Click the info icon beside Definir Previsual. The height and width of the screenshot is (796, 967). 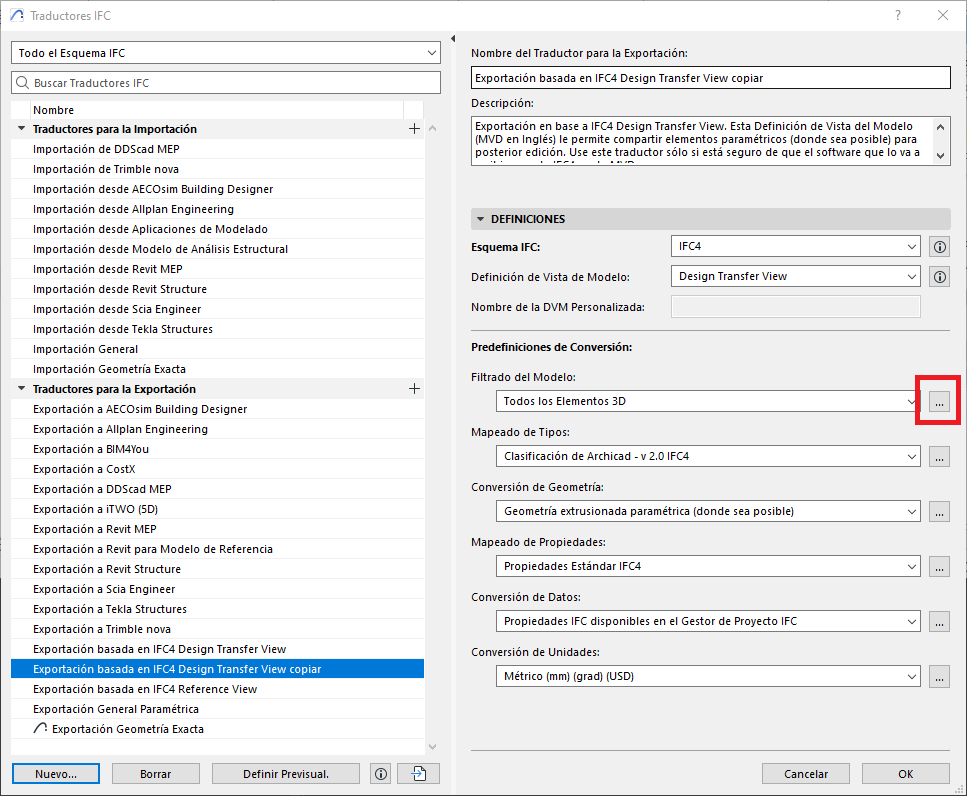(x=380, y=773)
